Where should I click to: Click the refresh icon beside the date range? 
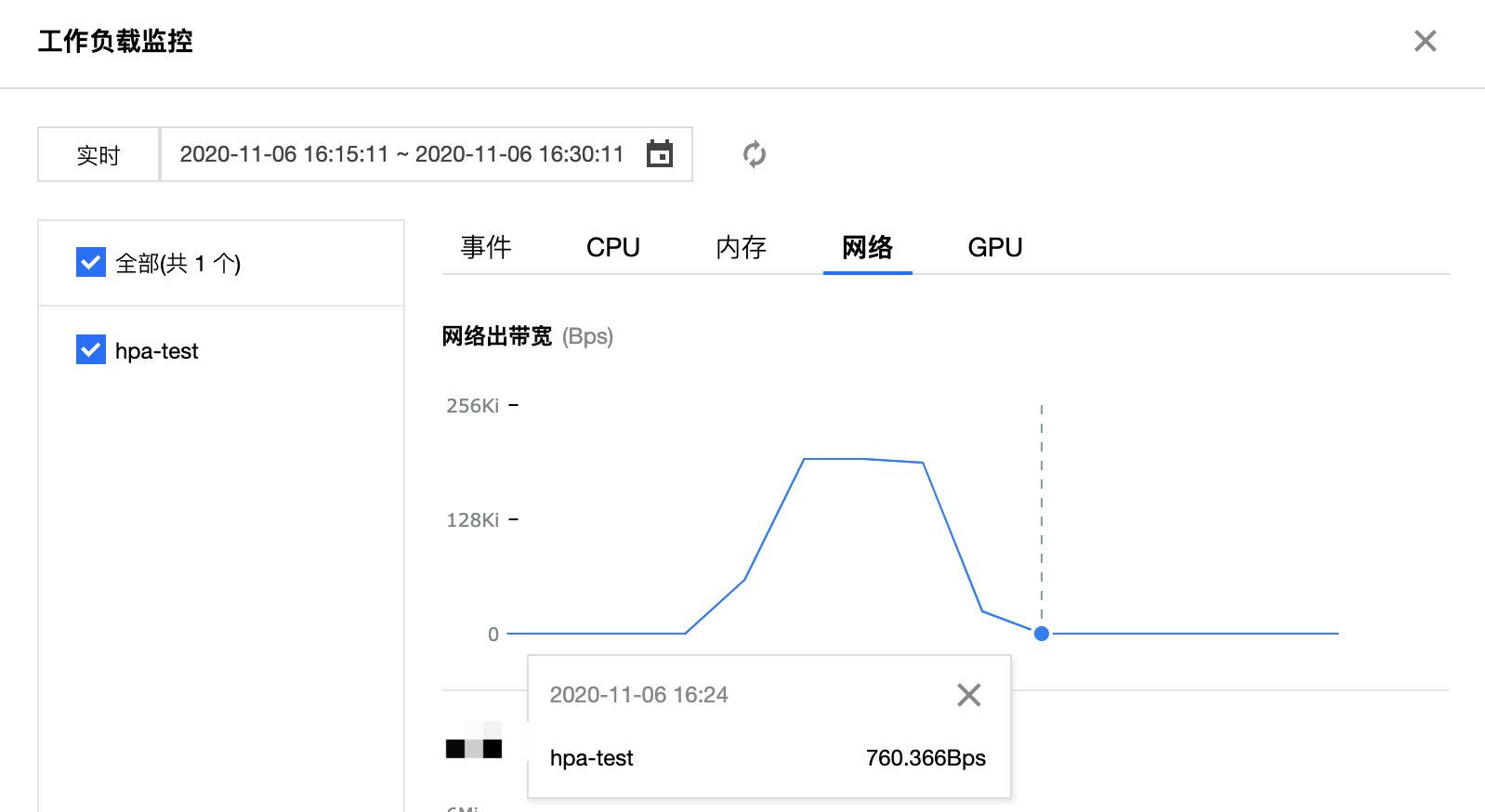(755, 154)
